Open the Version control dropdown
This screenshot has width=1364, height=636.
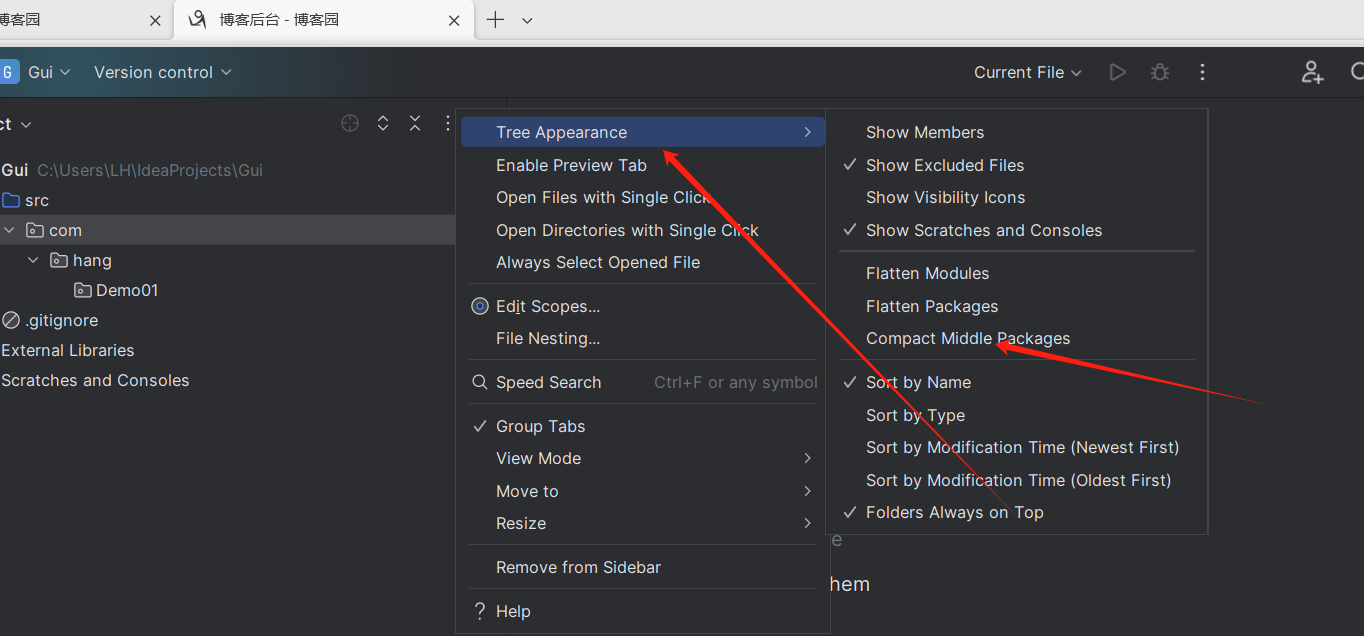[x=162, y=72]
